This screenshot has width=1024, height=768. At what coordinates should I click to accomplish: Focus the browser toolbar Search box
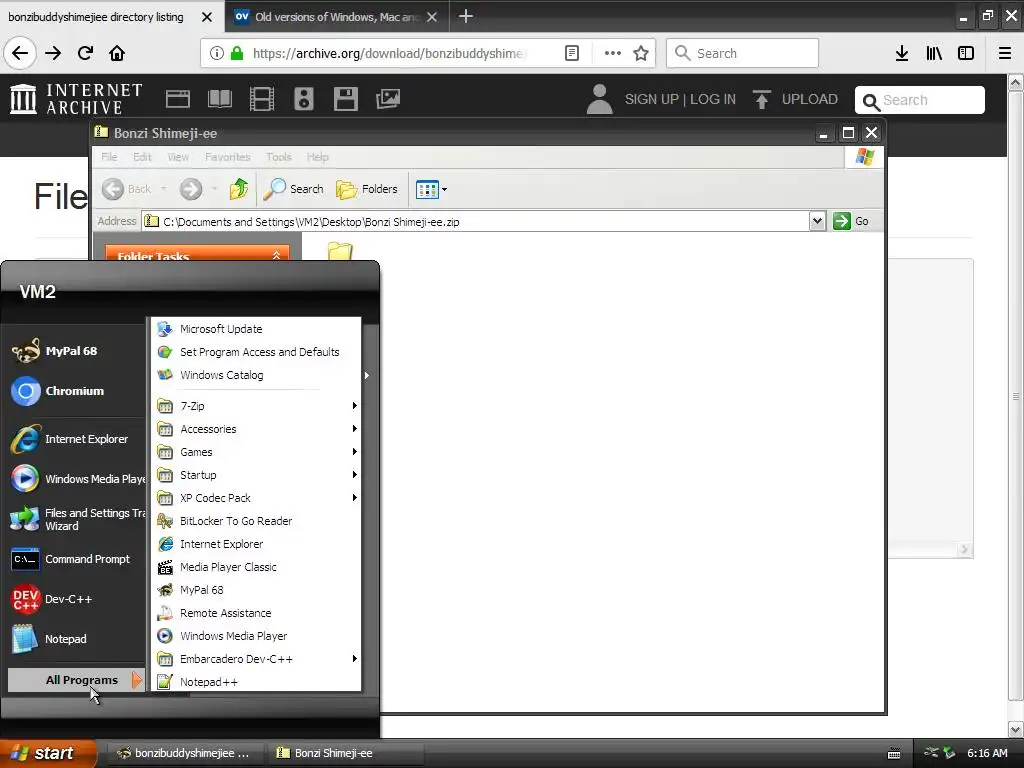(x=743, y=53)
